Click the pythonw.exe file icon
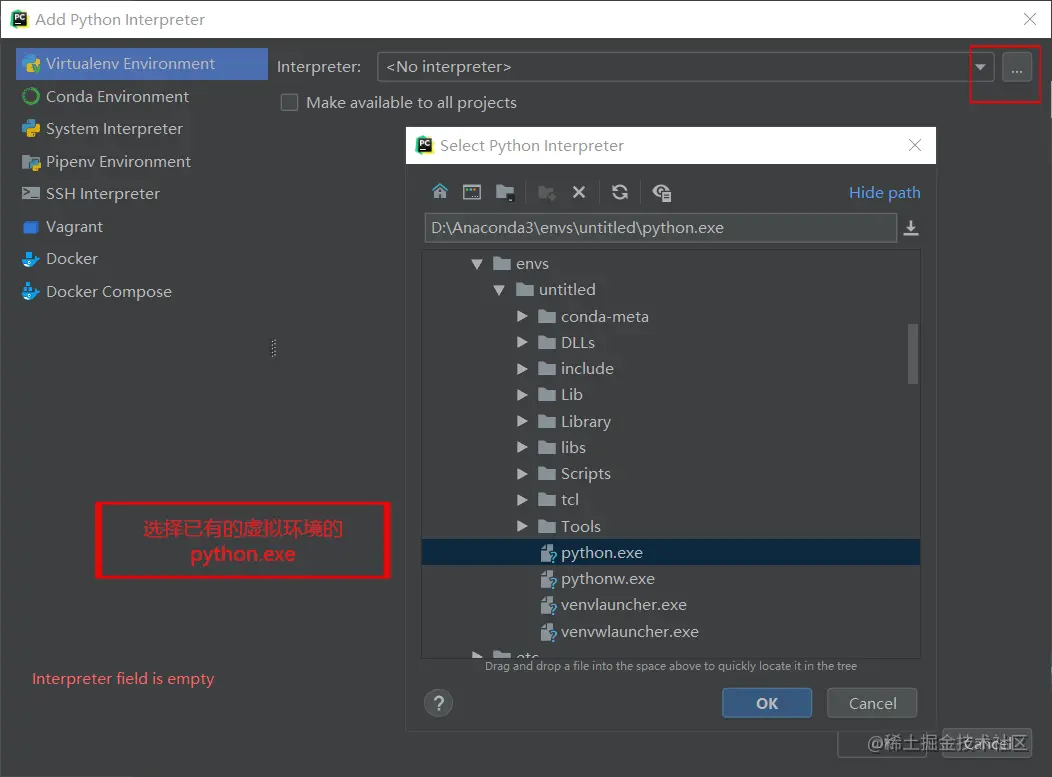 (x=548, y=579)
